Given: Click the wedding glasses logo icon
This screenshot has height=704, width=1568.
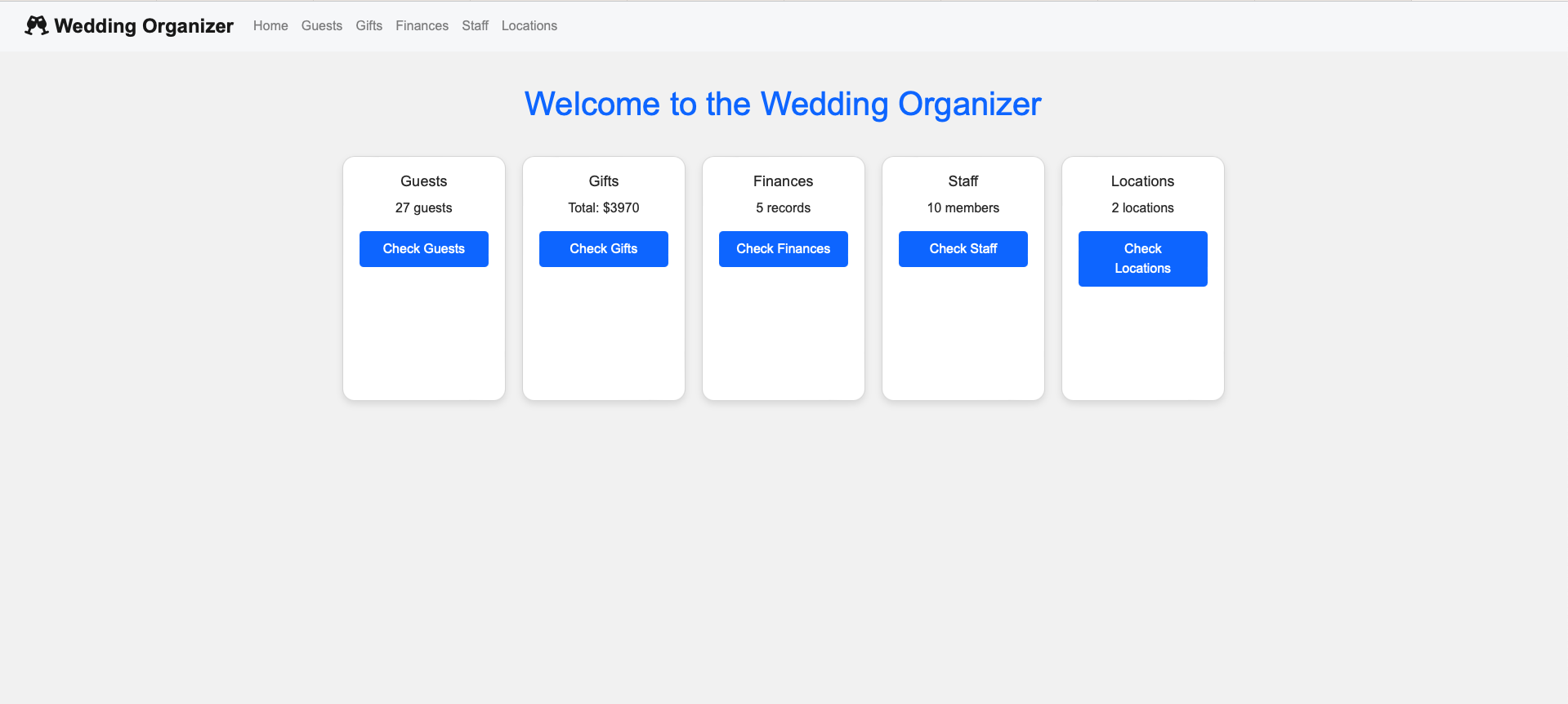Looking at the screenshot, I should 36,25.
